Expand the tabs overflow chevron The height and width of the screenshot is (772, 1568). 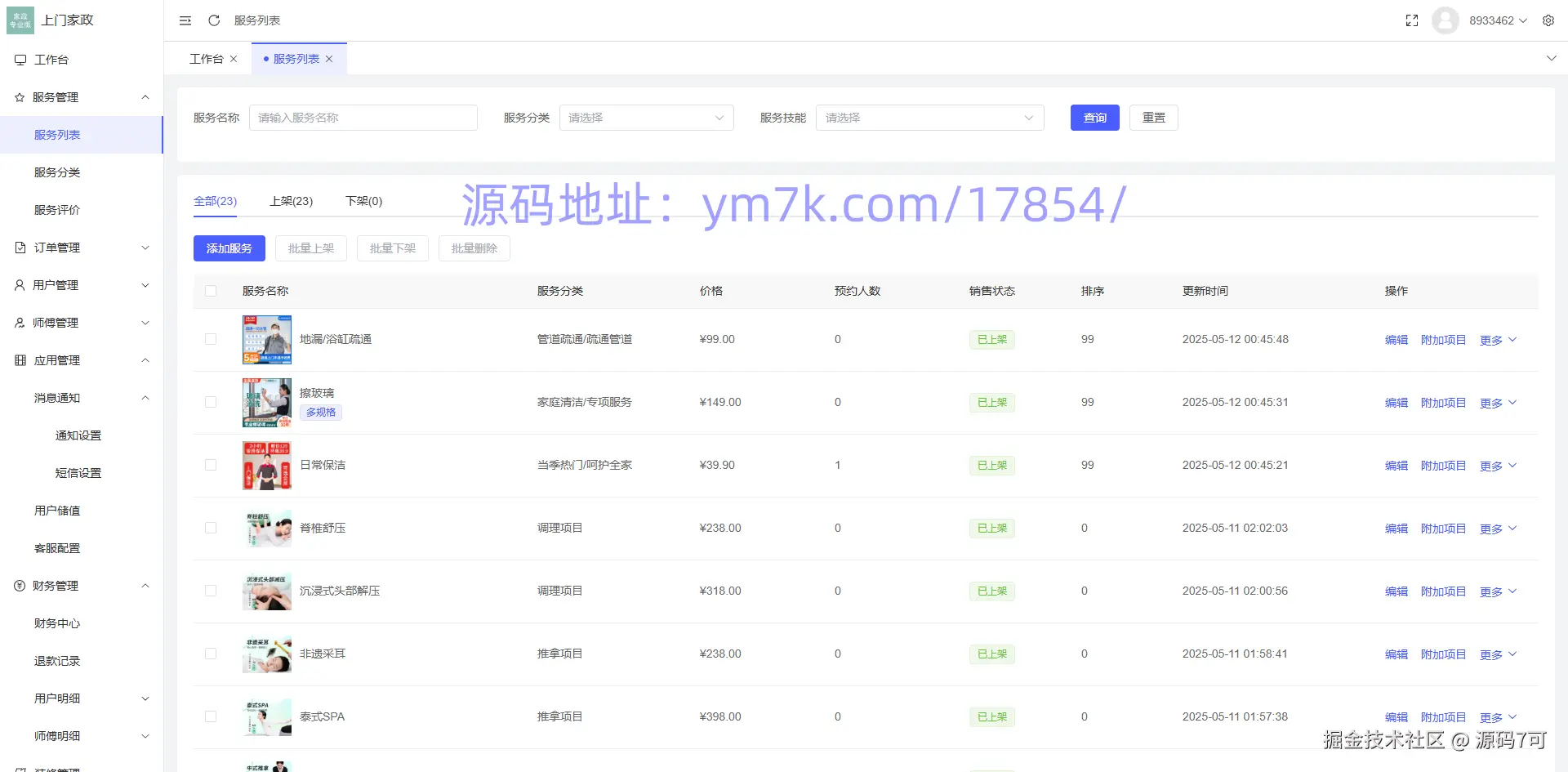[x=1551, y=58]
